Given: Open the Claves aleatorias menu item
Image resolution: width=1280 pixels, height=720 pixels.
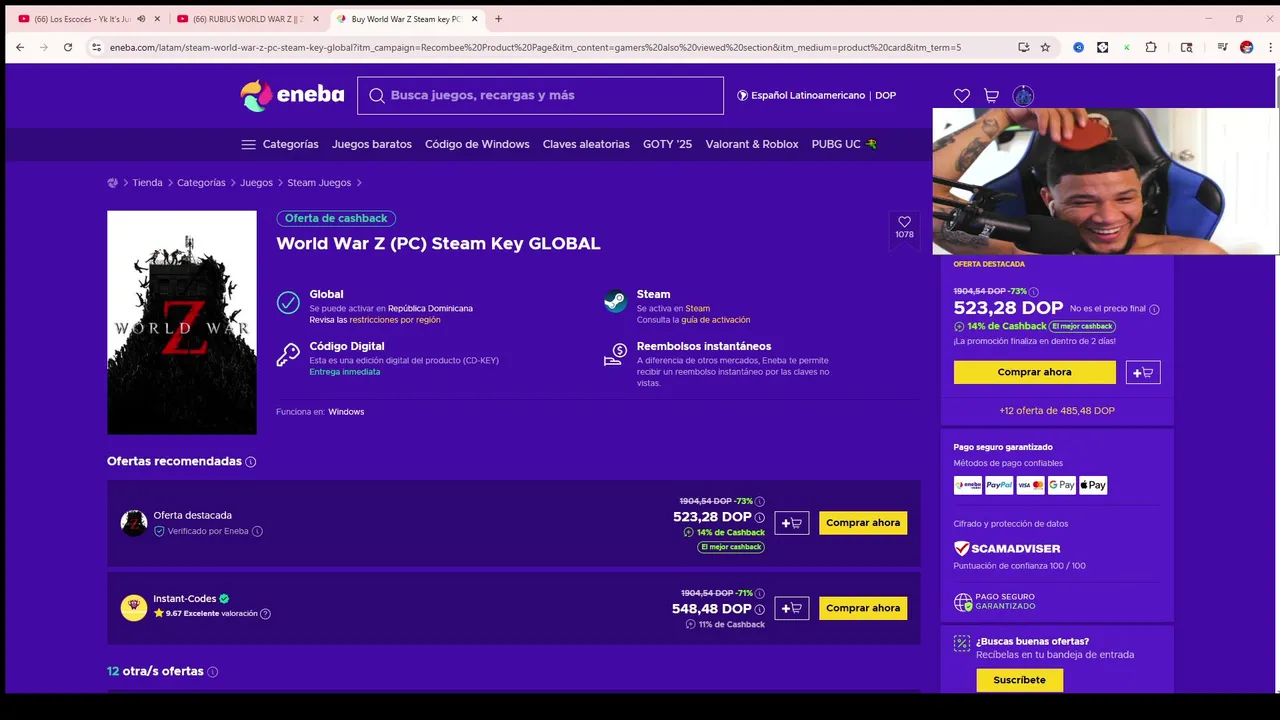Looking at the screenshot, I should click(586, 144).
